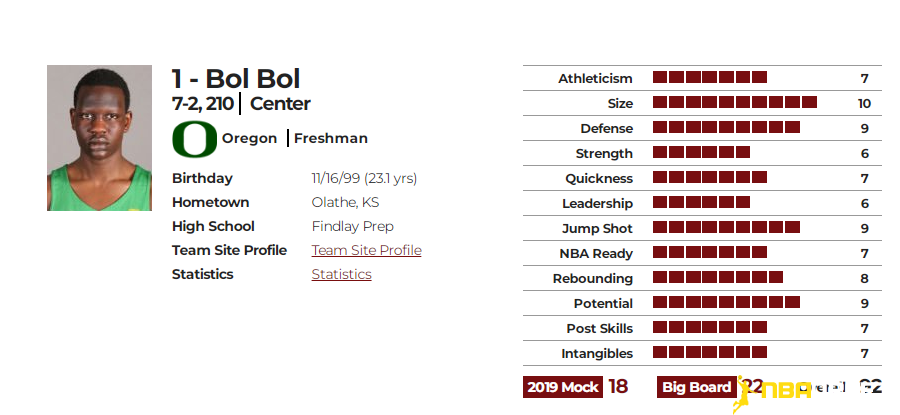The height and width of the screenshot is (415, 900).
Task: Click the Big Board badge
Action: [696, 387]
